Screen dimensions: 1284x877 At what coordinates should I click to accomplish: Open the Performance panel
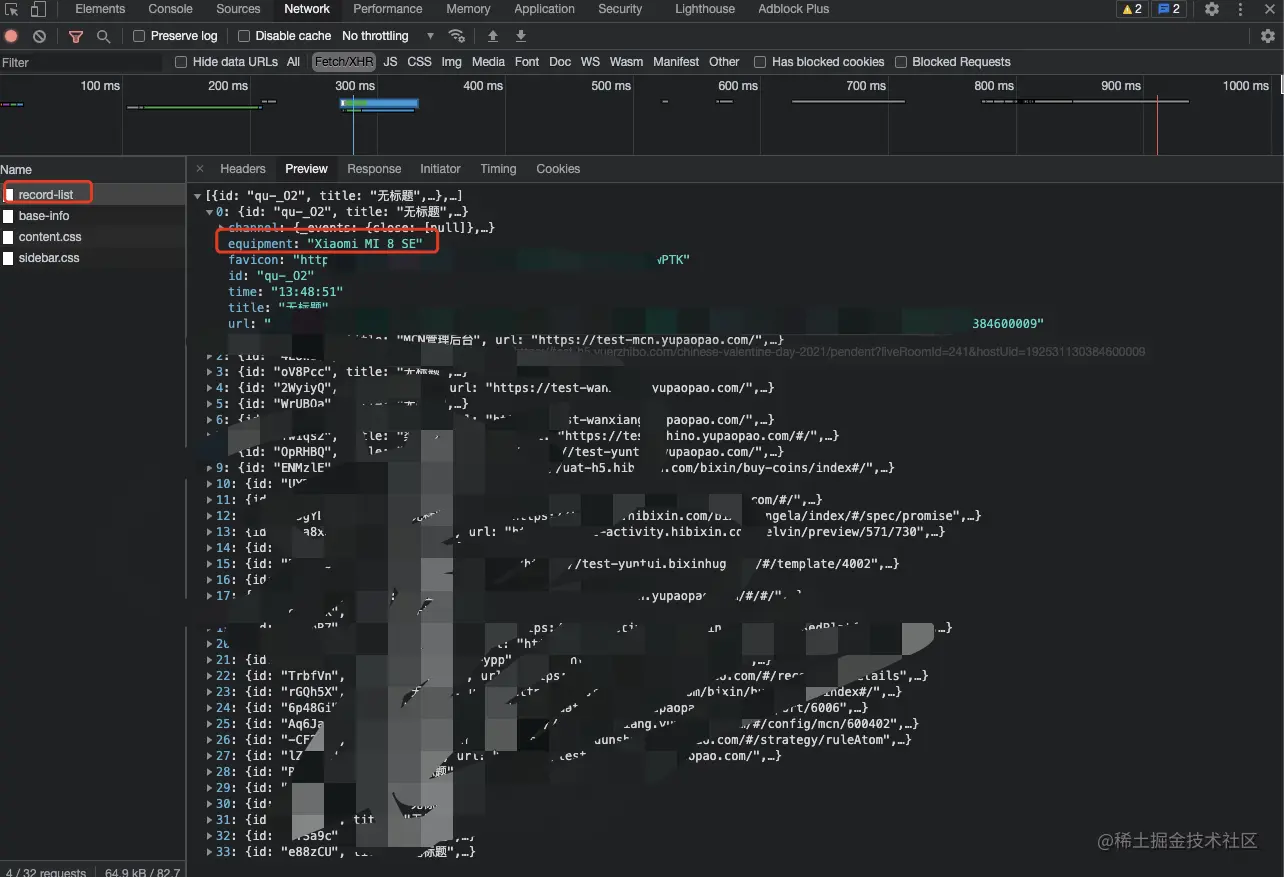(x=388, y=9)
